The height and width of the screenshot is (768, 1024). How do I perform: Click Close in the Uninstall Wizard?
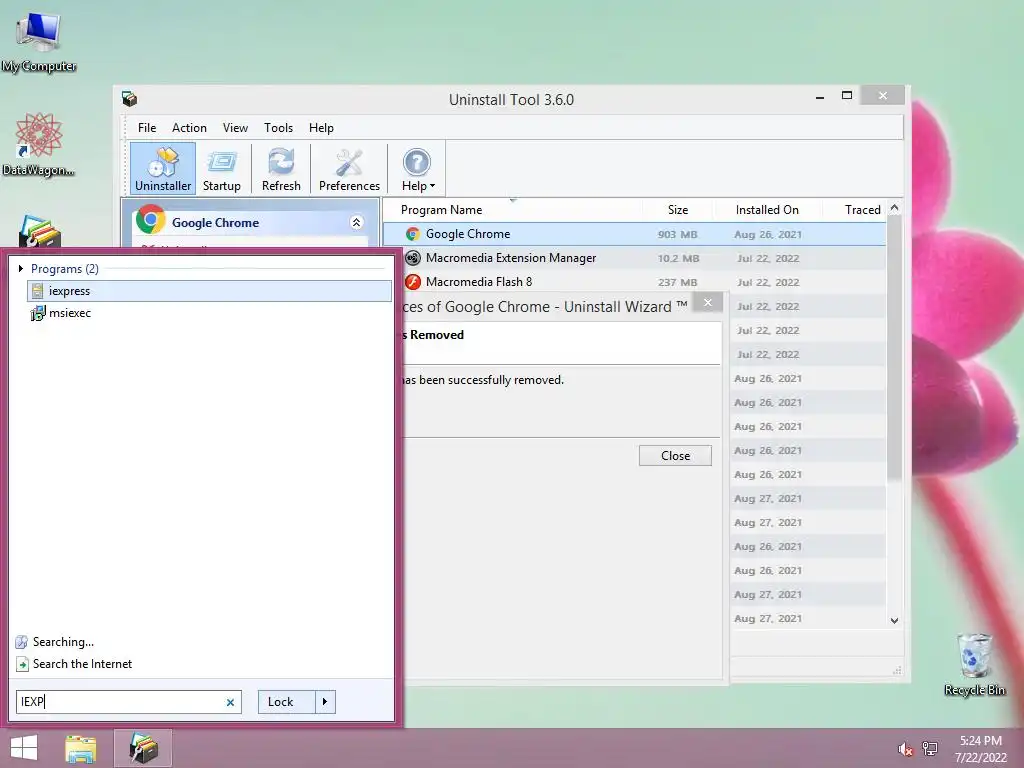tap(675, 456)
